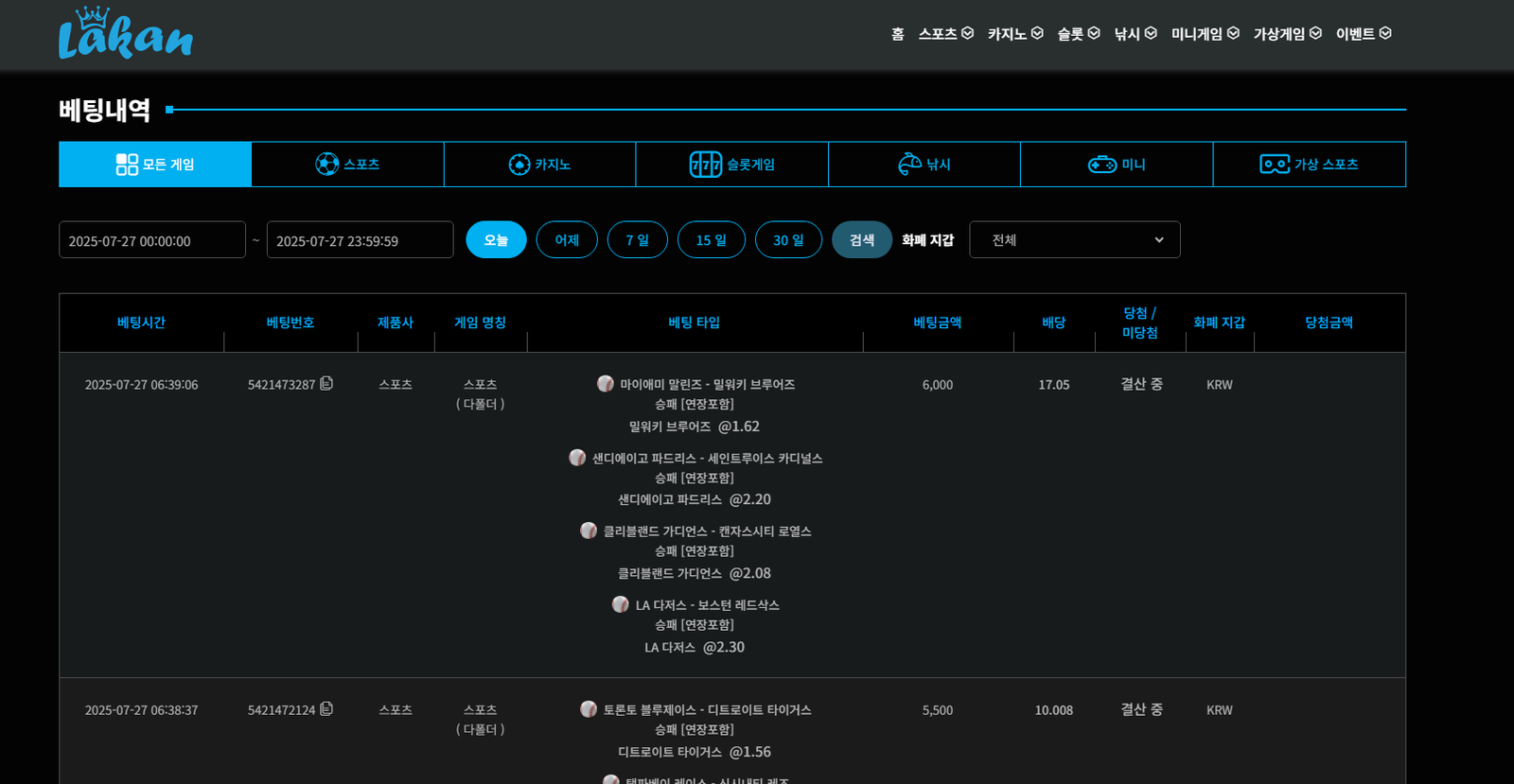1514x784 pixels.
Task: Filter bets by 오늘
Action: pyautogui.click(x=496, y=240)
